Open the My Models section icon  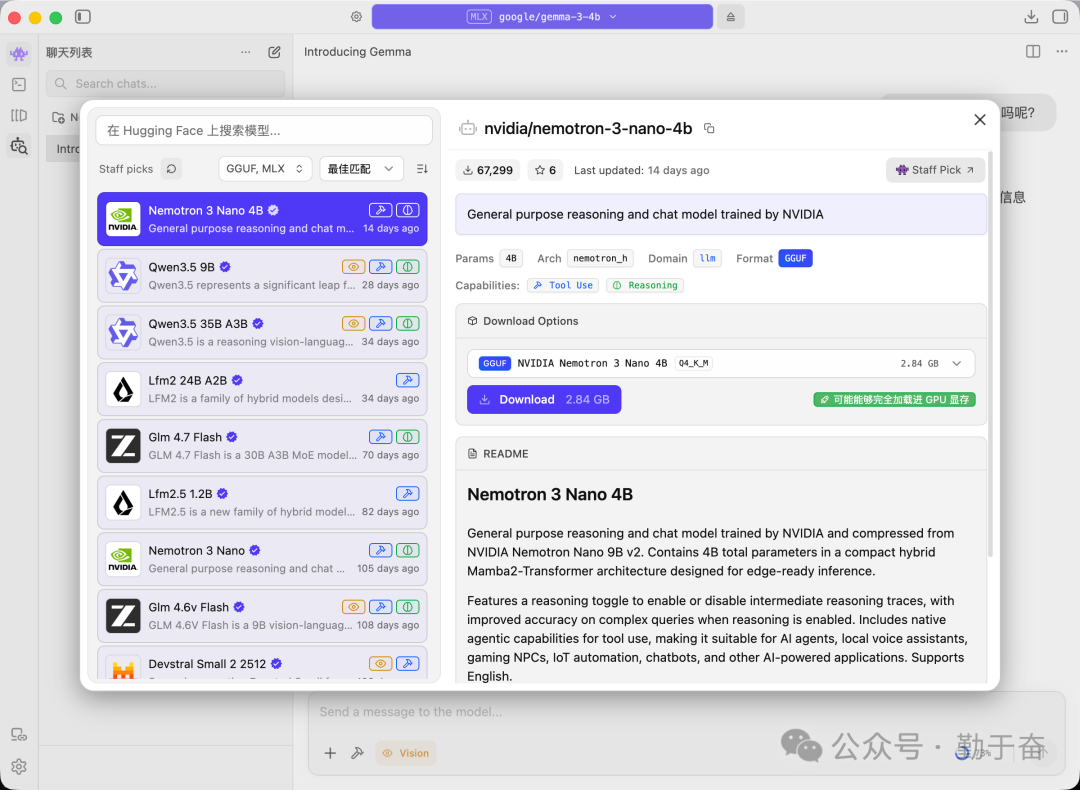19,115
